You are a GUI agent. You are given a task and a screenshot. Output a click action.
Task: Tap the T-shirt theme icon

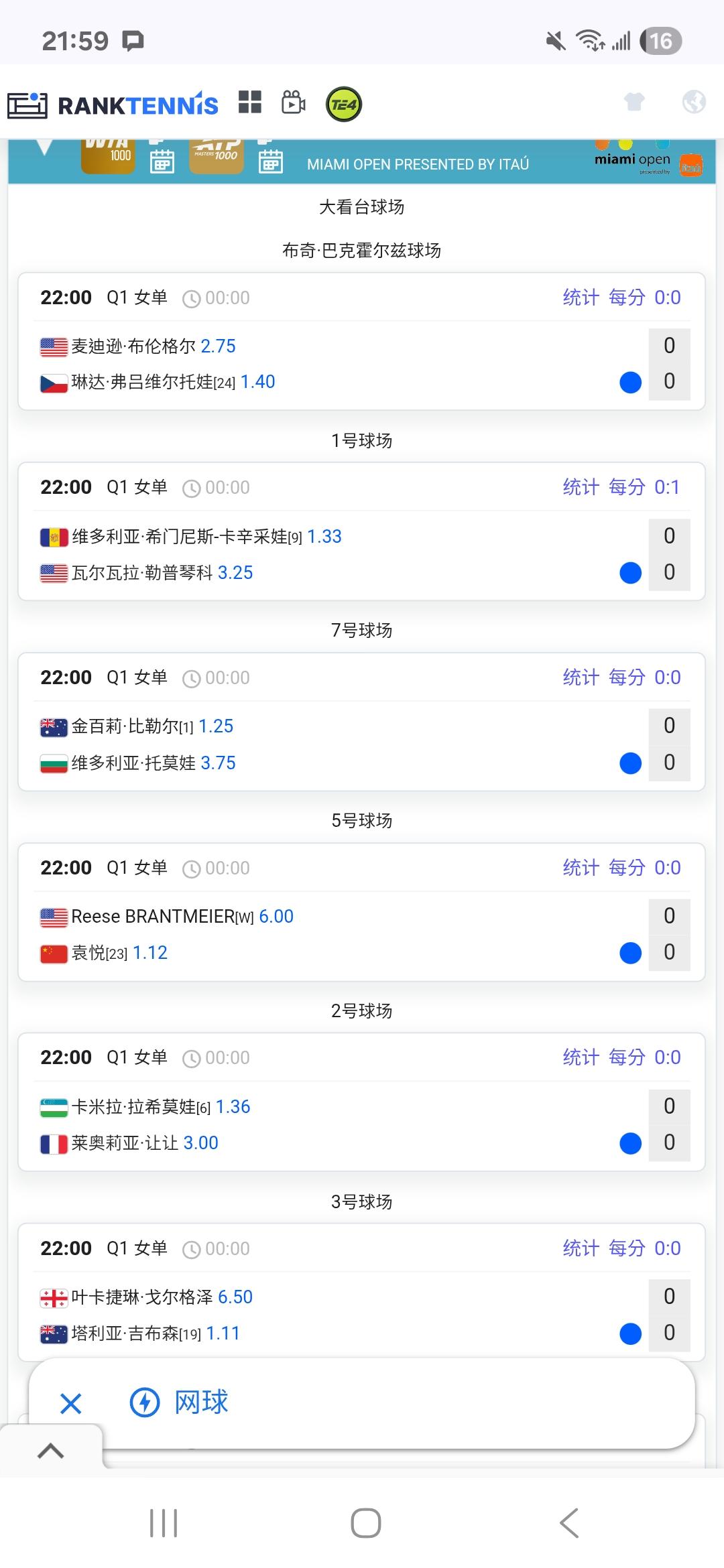634,102
